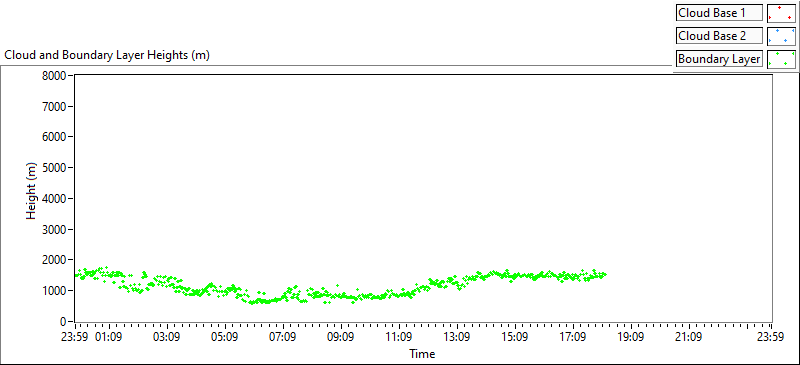Click the 19:09 time axis marker
Image resolution: width=800 pixels, height=365 pixels.
pyautogui.click(x=631, y=337)
